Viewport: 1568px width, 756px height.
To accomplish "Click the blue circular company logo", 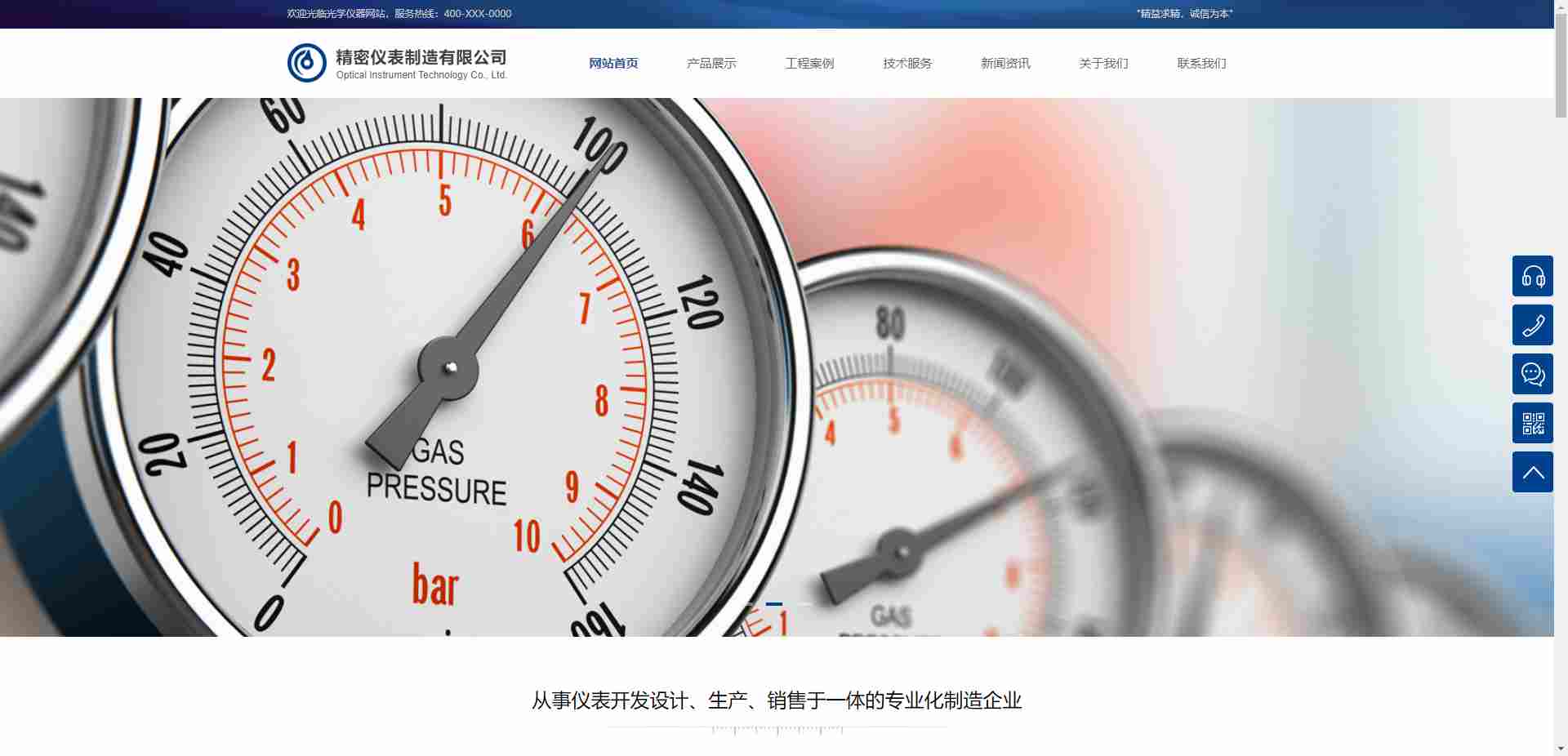I will point(306,63).
